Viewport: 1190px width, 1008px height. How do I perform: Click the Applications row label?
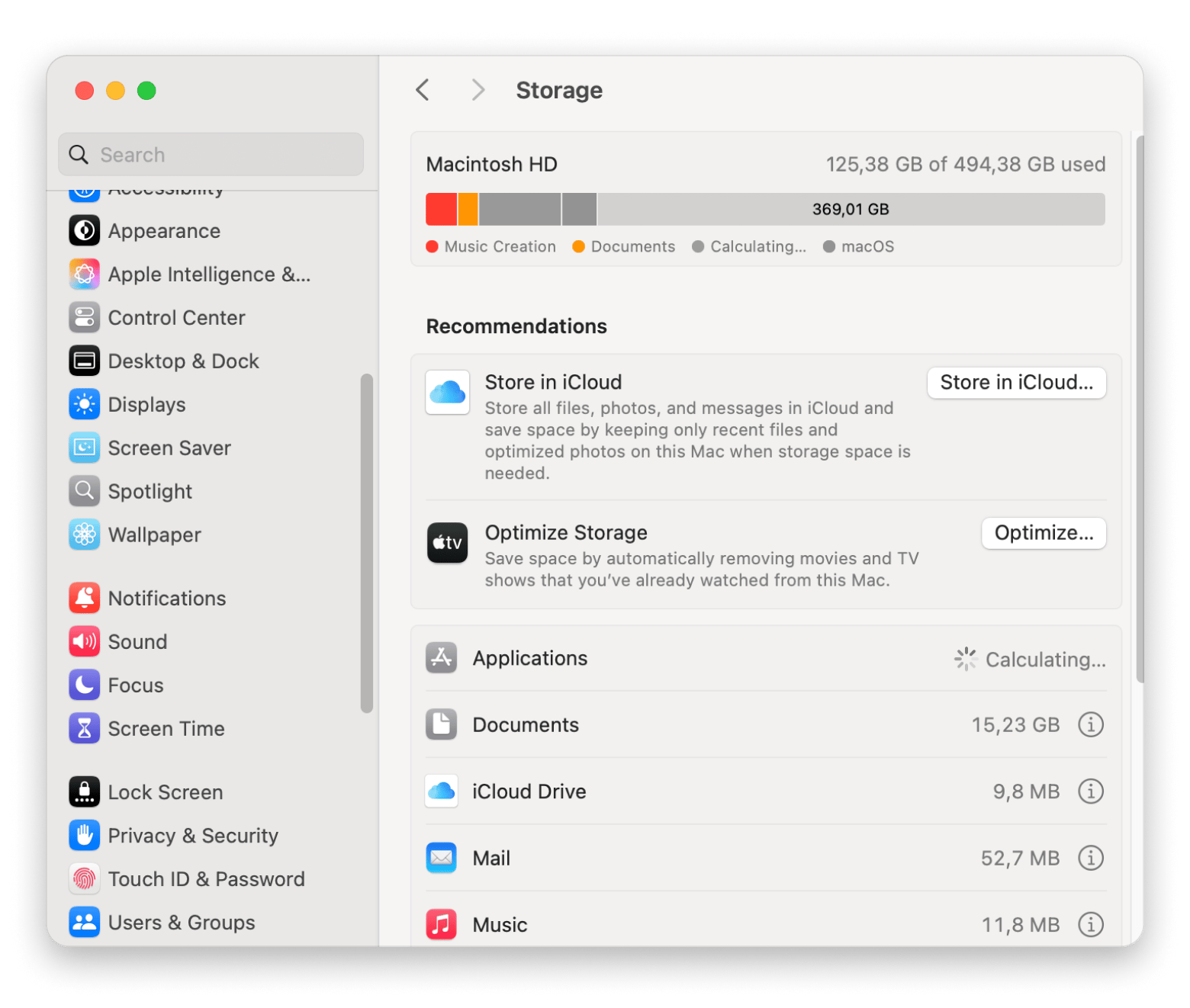click(530, 658)
